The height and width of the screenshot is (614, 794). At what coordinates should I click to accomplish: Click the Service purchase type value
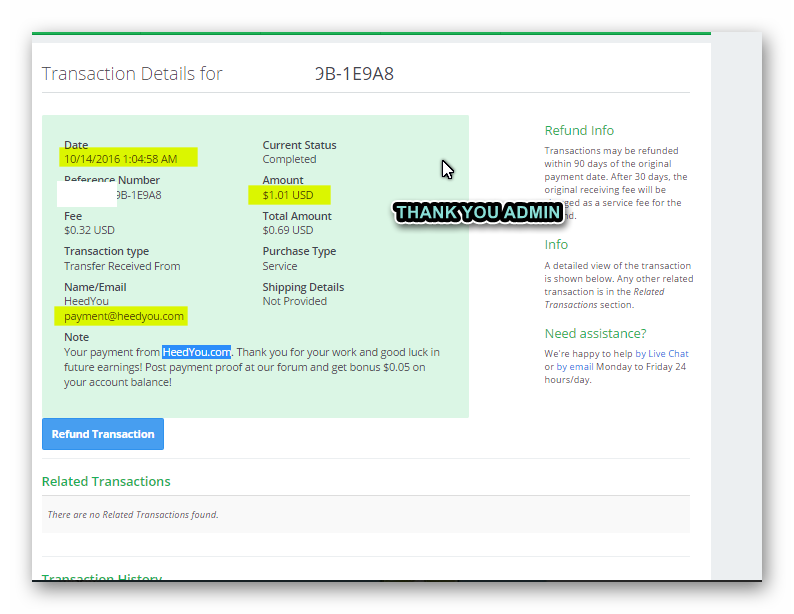280,266
